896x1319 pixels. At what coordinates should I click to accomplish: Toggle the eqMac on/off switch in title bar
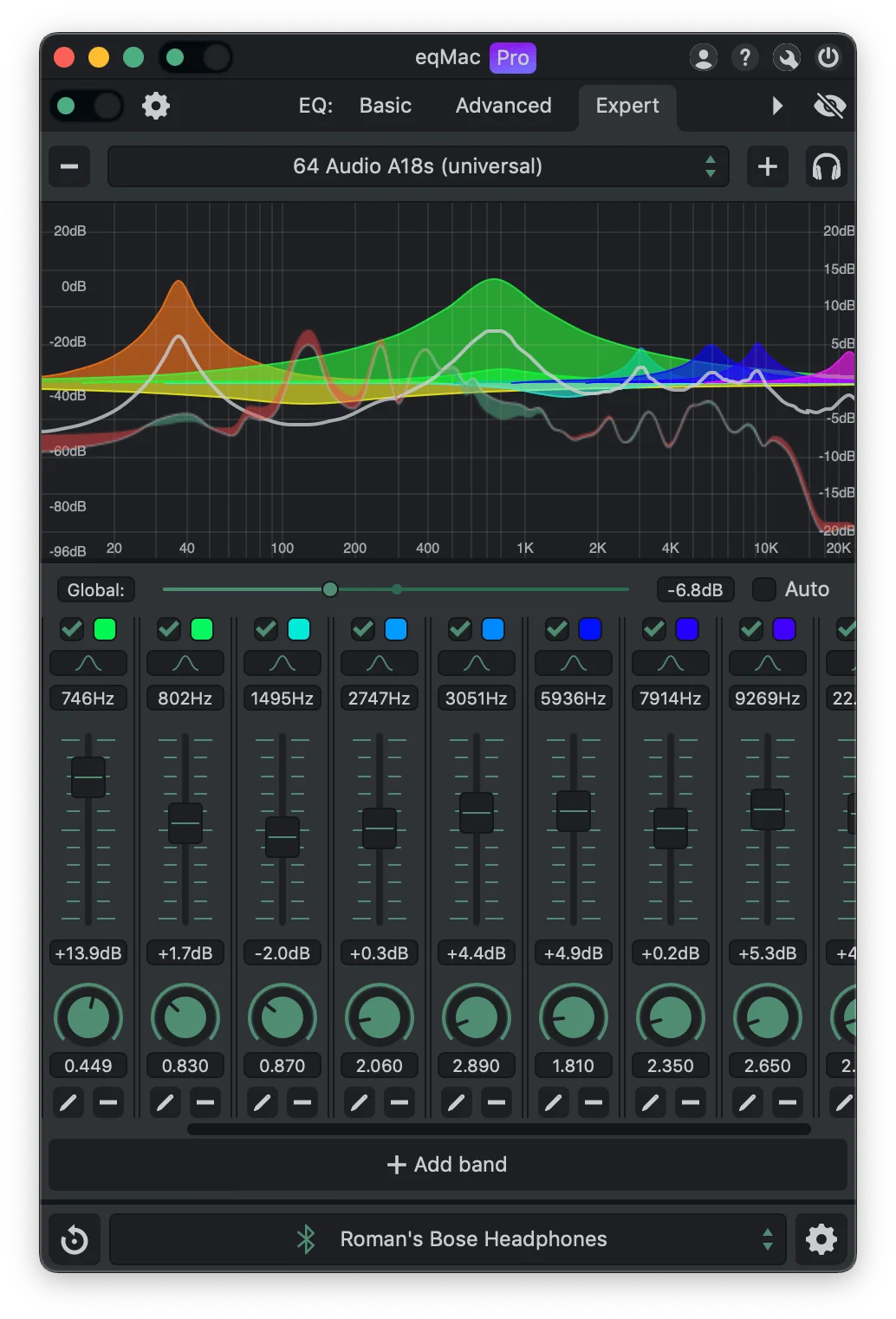tap(195, 58)
